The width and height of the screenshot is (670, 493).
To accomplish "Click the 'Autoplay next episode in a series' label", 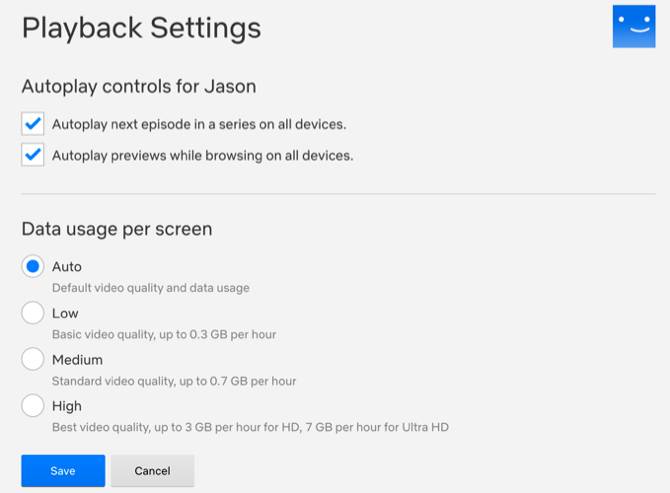I will coord(199,124).
